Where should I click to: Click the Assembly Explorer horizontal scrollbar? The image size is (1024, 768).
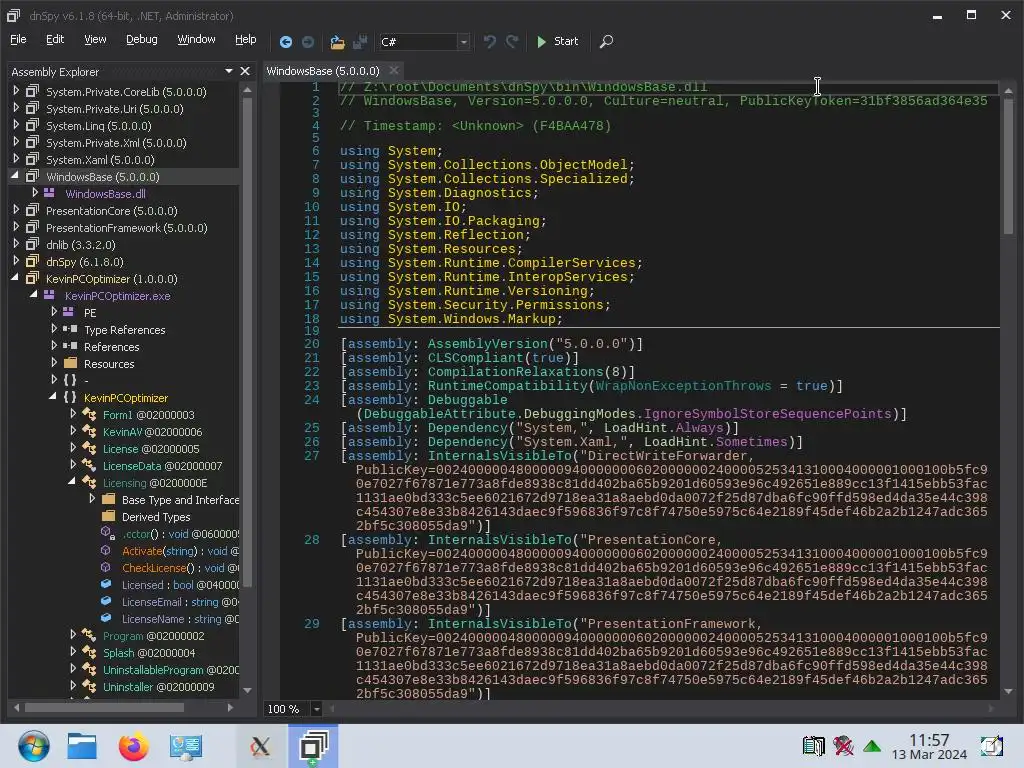[x=104, y=707]
